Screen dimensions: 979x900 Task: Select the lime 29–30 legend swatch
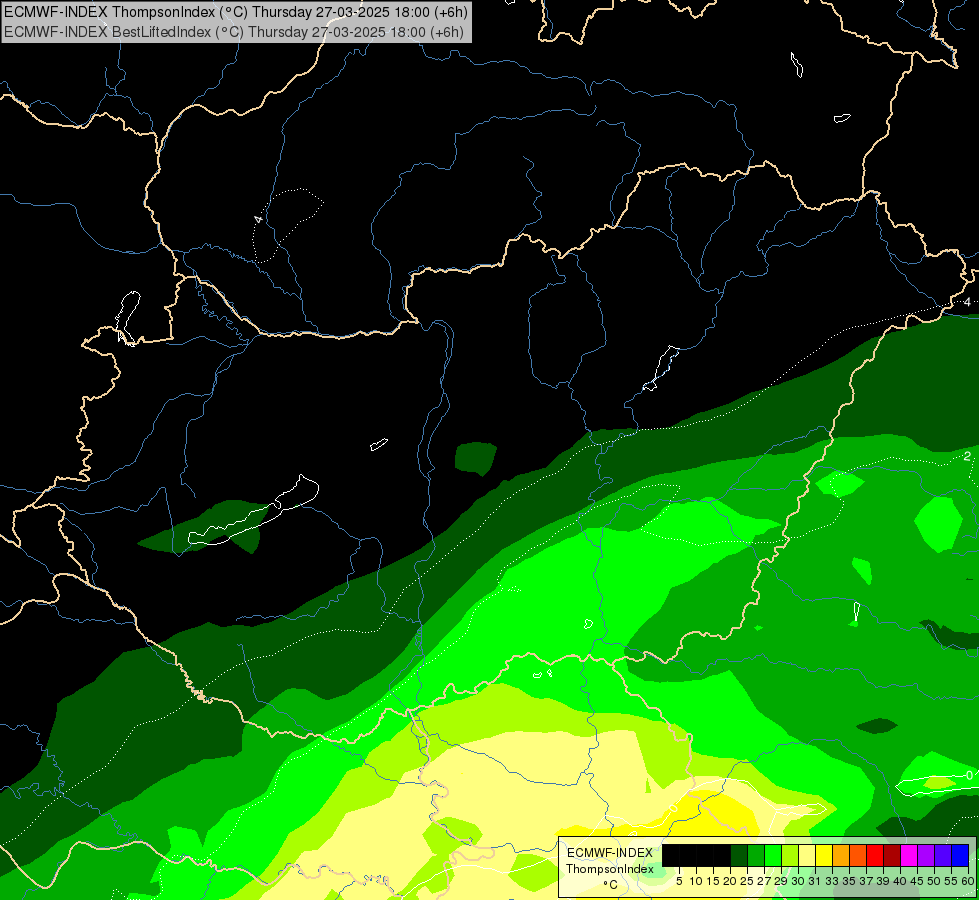(x=790, y=855)
